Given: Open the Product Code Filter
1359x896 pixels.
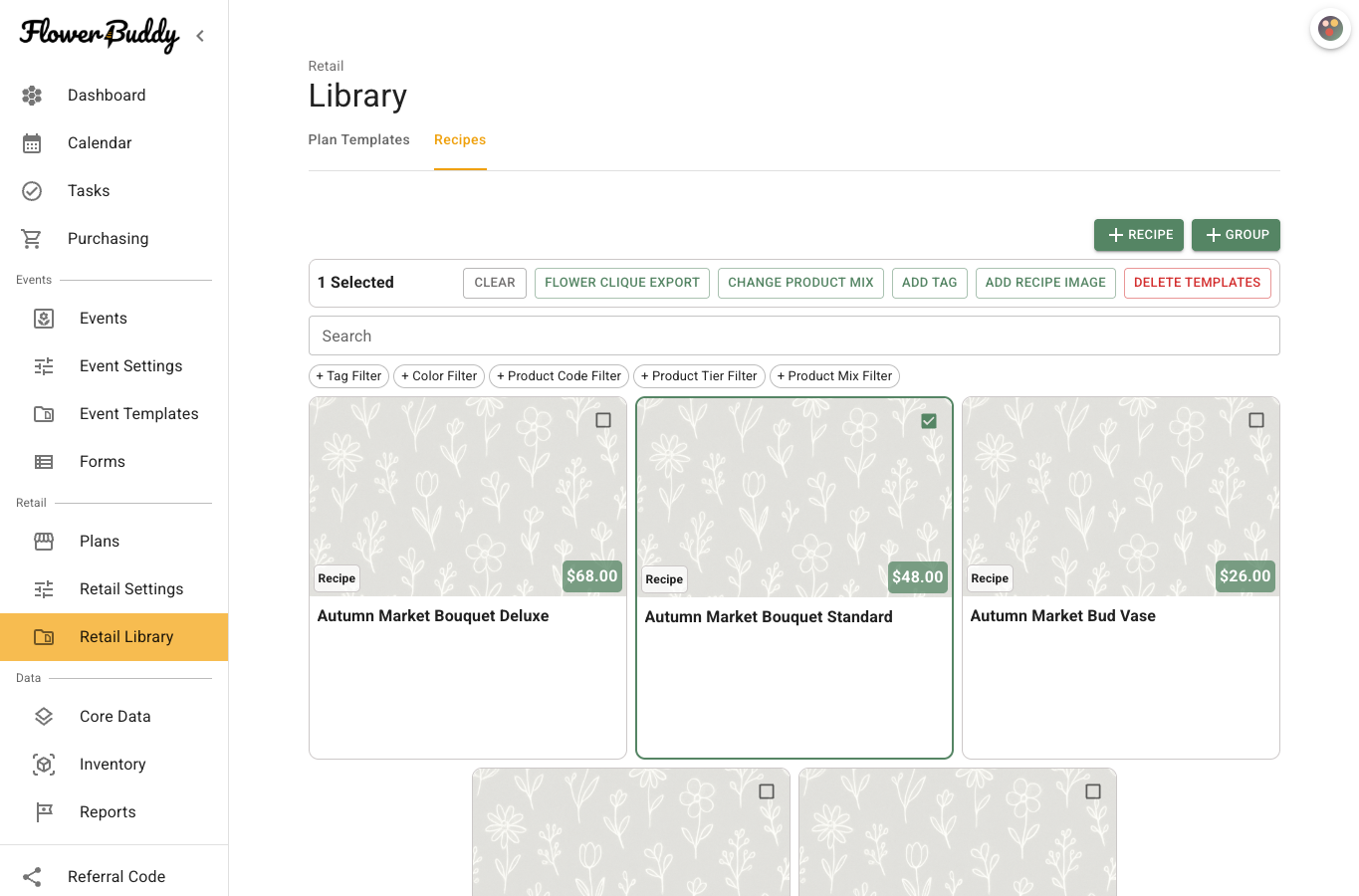Looking at the screenshot, I should [559, 376].
